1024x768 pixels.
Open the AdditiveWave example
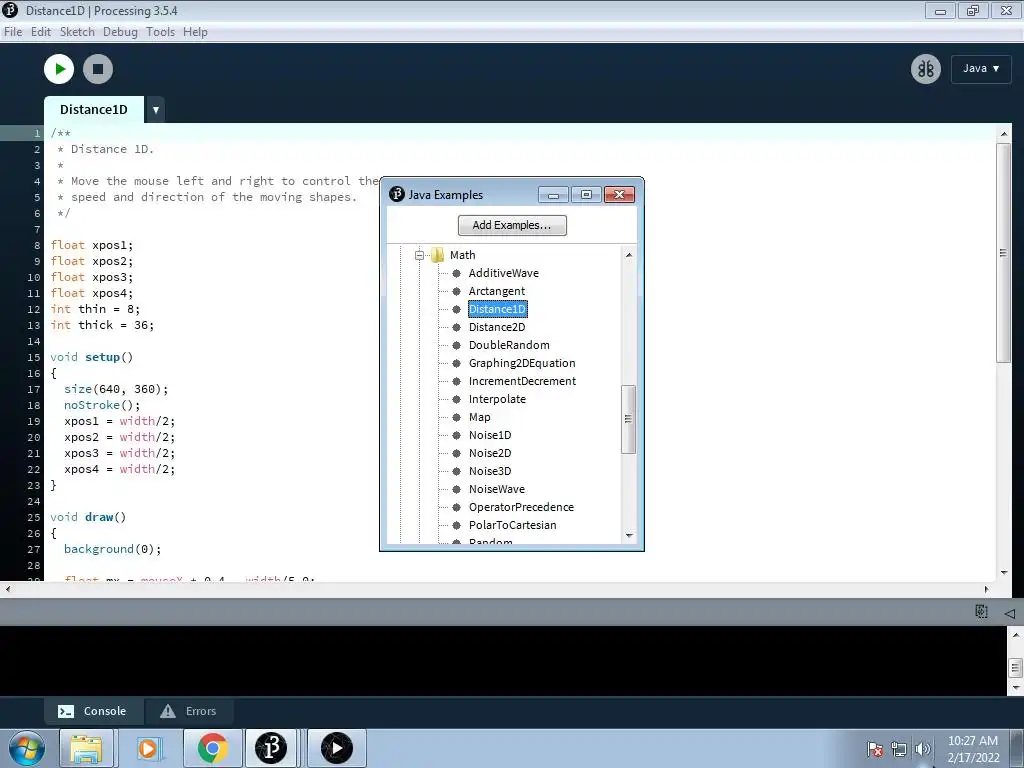[504, 273]
